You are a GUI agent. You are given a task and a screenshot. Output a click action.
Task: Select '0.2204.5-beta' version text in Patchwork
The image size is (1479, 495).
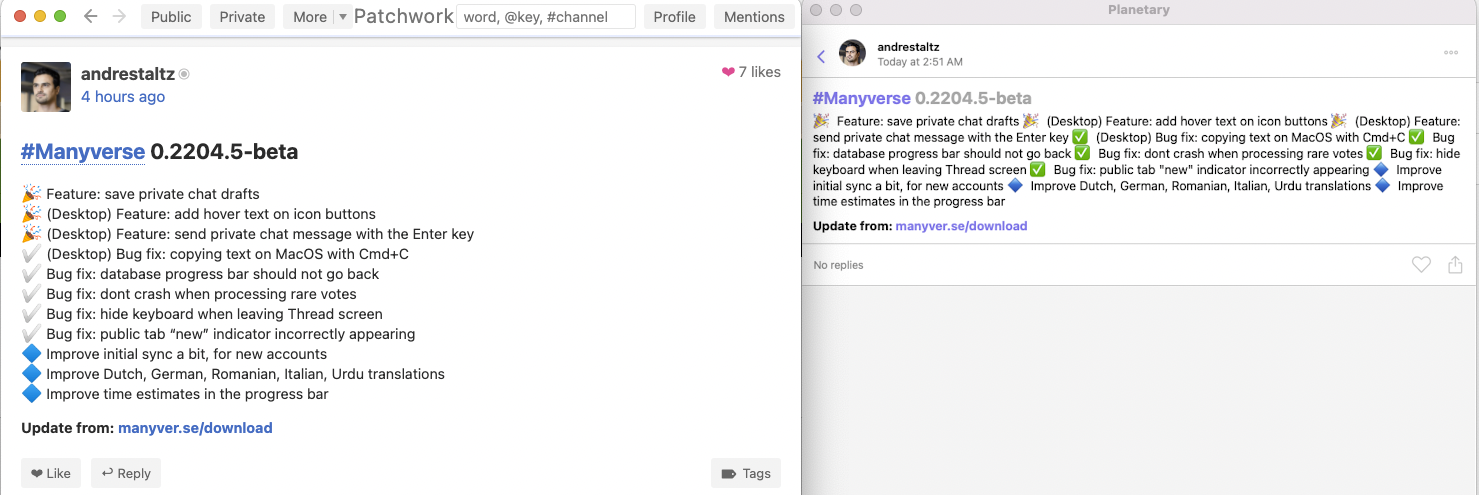pos(224,152)
